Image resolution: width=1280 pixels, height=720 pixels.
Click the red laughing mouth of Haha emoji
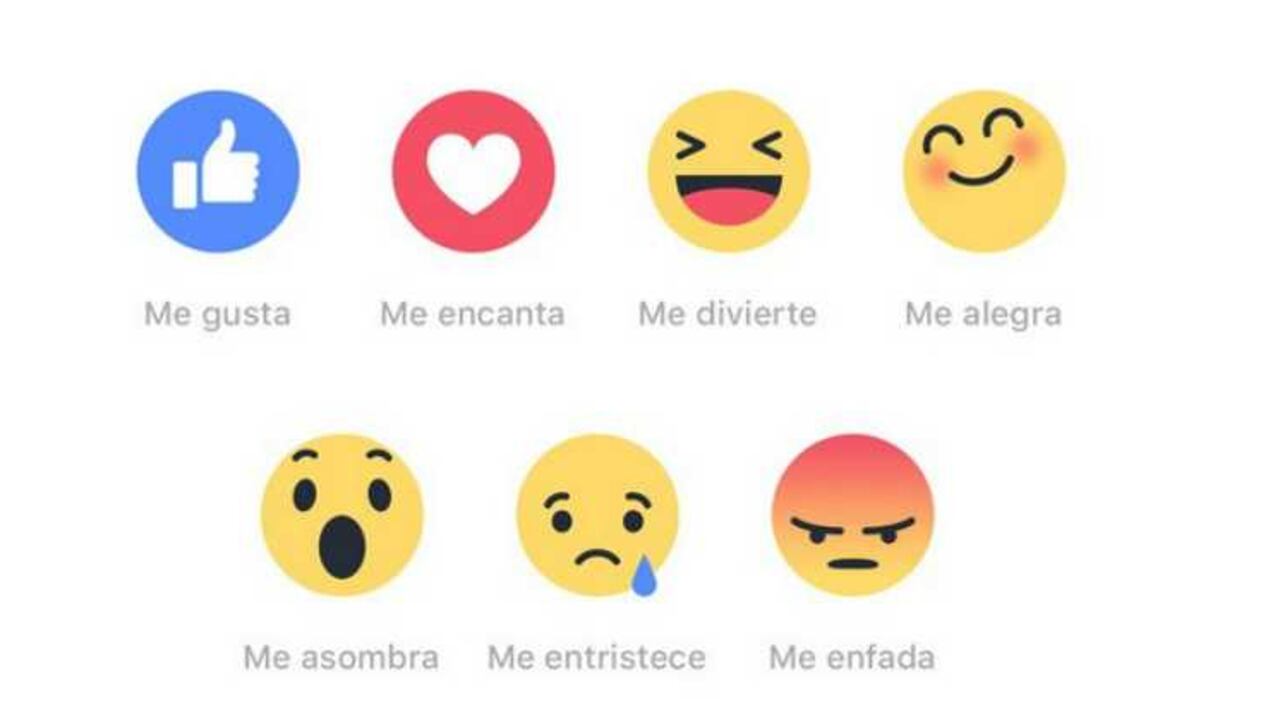pos(729,200)
